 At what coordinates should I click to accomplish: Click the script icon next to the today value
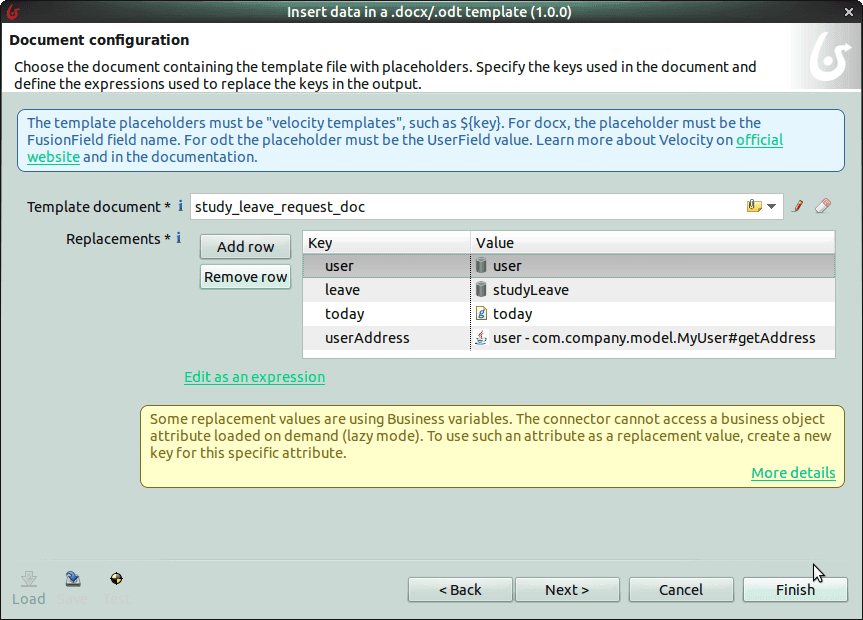[481, 313]
